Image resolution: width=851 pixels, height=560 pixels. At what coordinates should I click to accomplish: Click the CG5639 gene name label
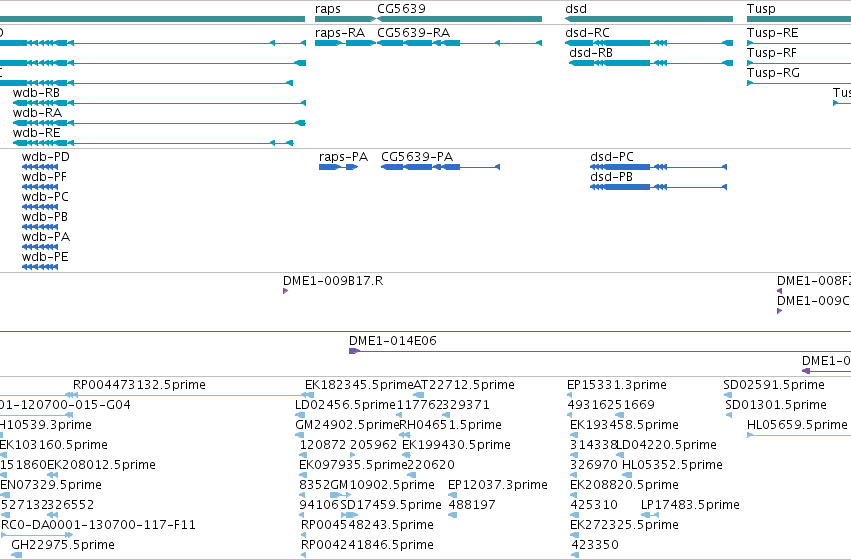tap(401, 9)
